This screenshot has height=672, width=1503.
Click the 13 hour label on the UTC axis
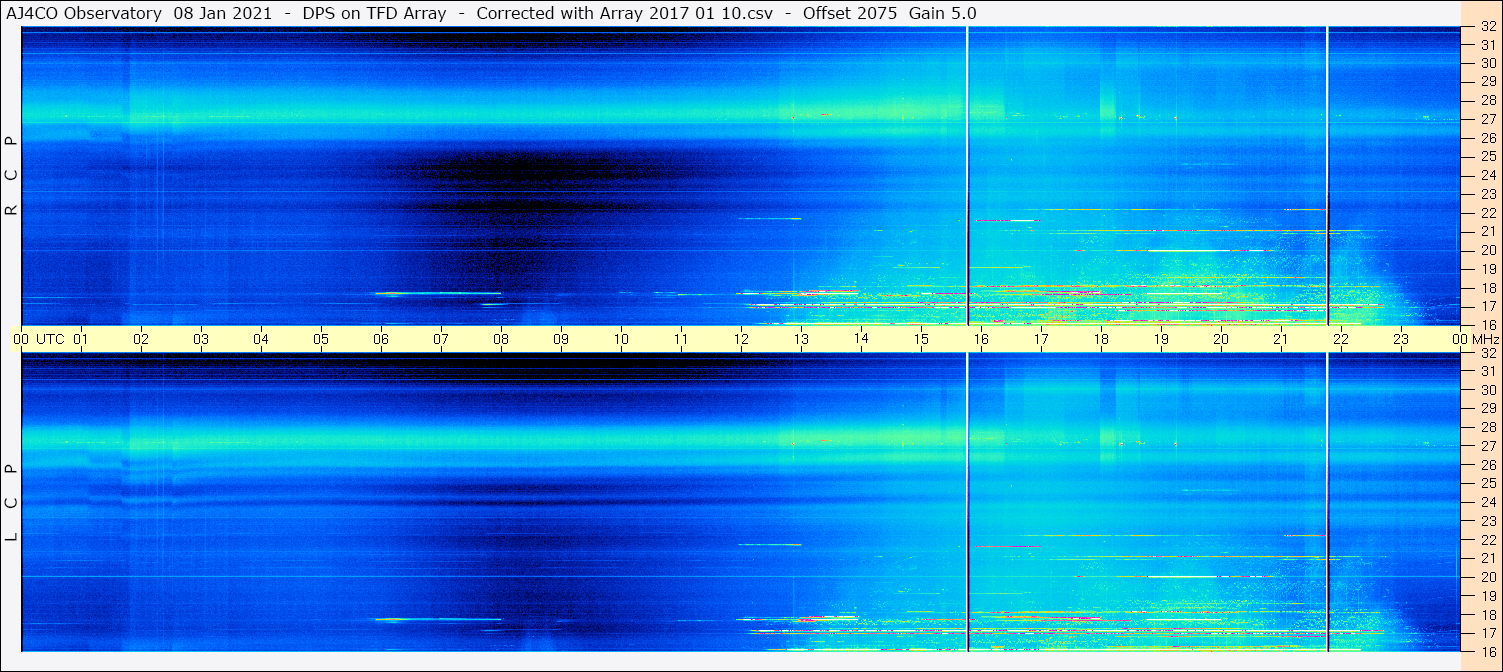tap(801, 339)
